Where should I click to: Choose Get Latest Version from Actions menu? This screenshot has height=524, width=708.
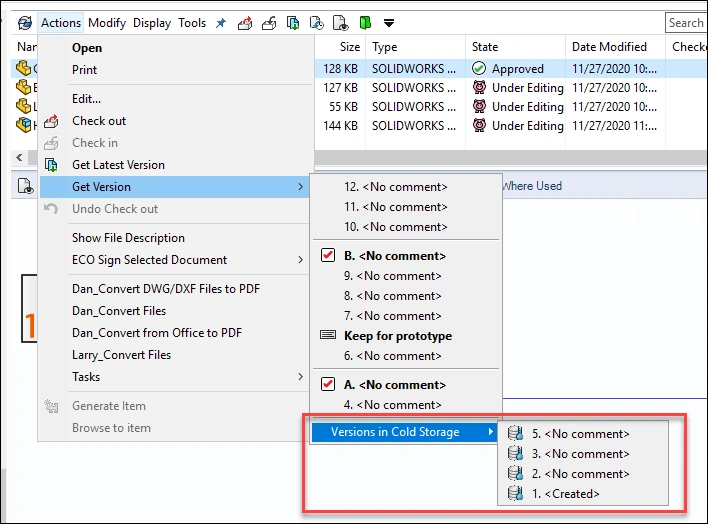[118, 165]
